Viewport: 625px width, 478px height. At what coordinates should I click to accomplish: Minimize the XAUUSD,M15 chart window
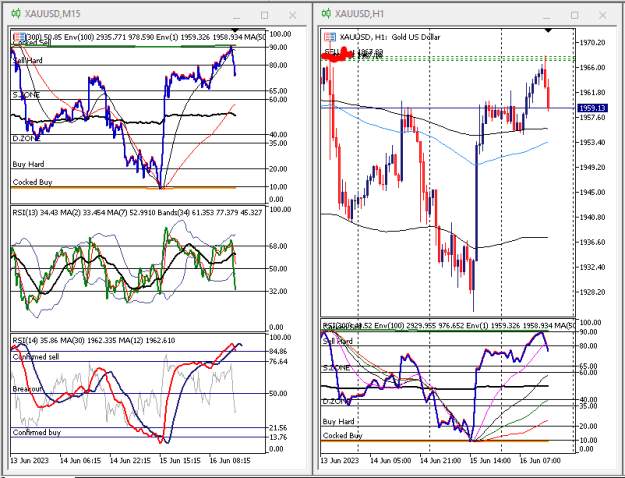click(x=236, y=16)
